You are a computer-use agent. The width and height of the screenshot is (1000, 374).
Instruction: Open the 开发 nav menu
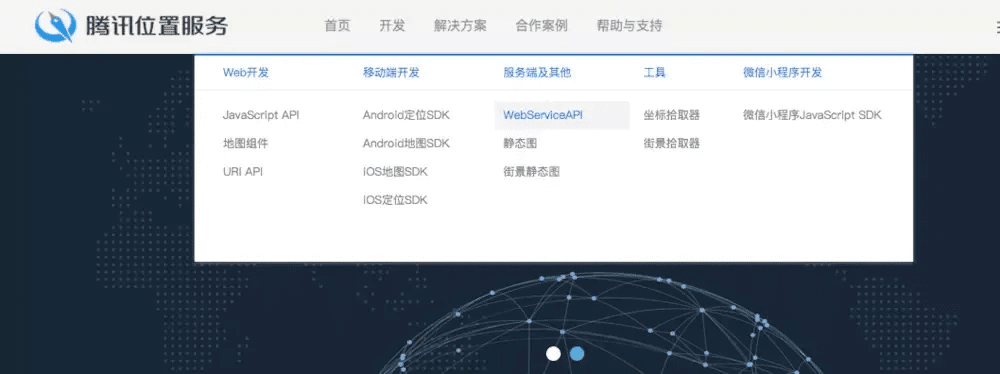tap(392, 26)
